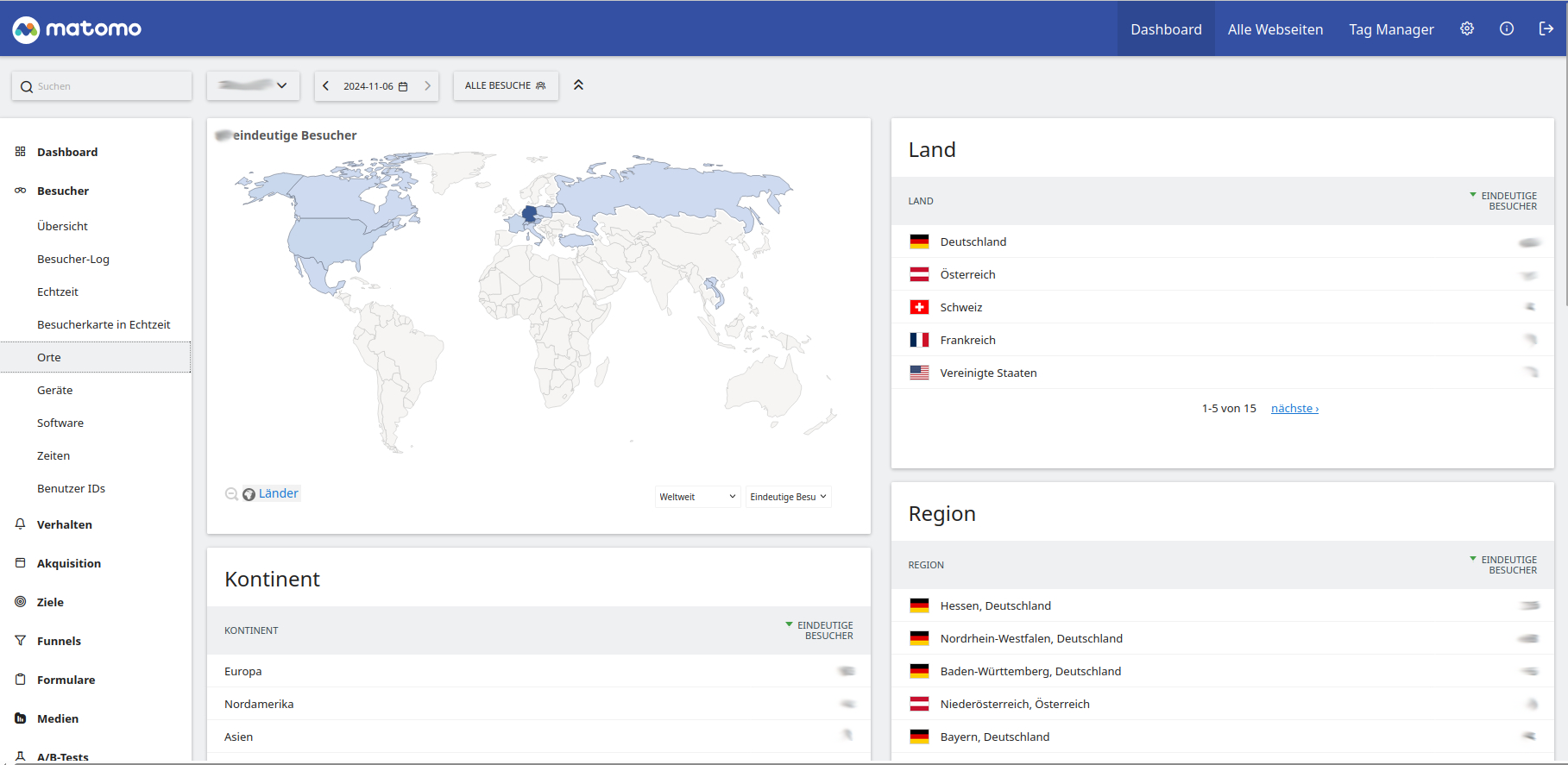Open settings gear in top bar
This screenshot has height=765, width=1568.
[1467, 28]
